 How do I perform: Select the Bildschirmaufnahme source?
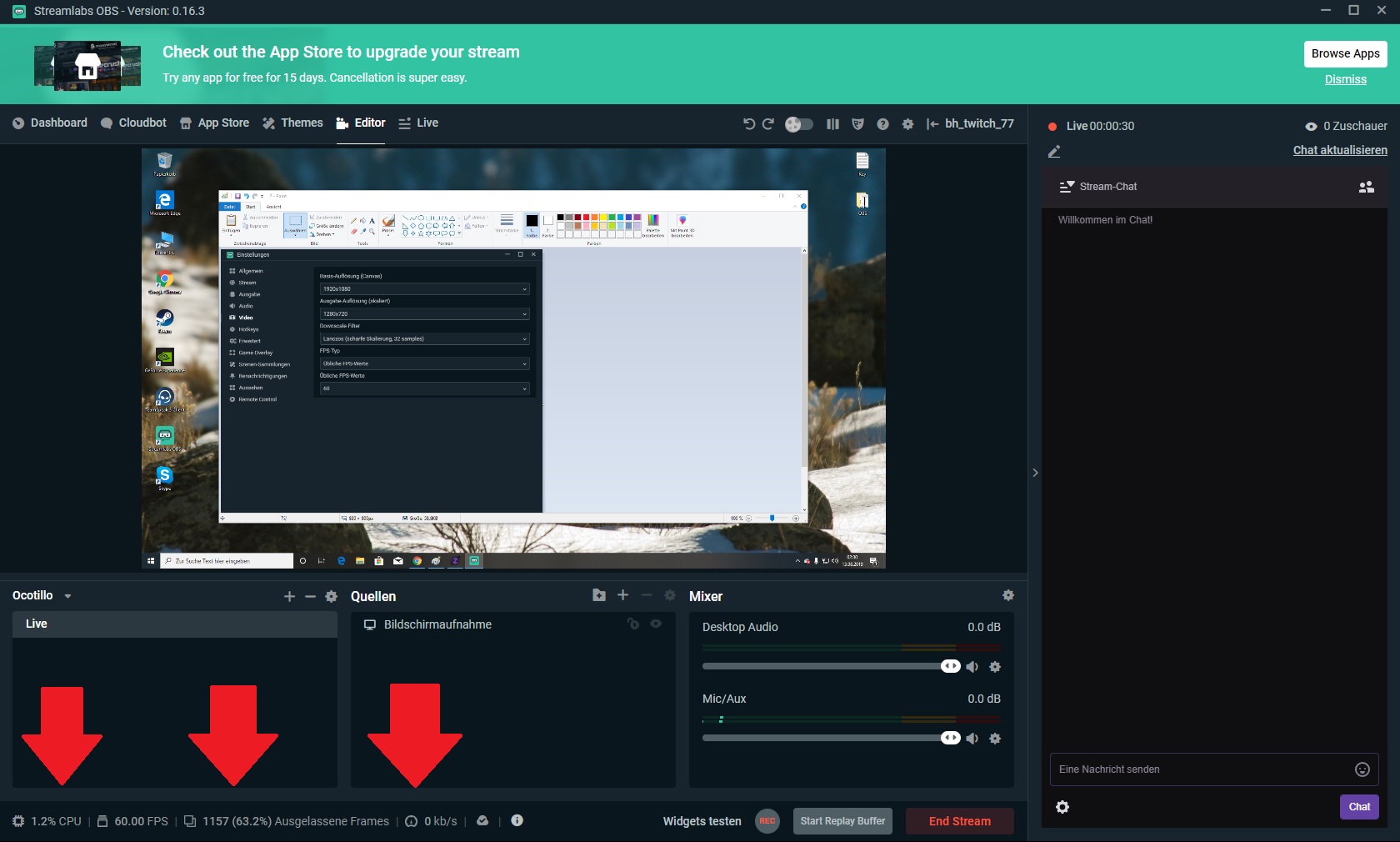point(513,624)
